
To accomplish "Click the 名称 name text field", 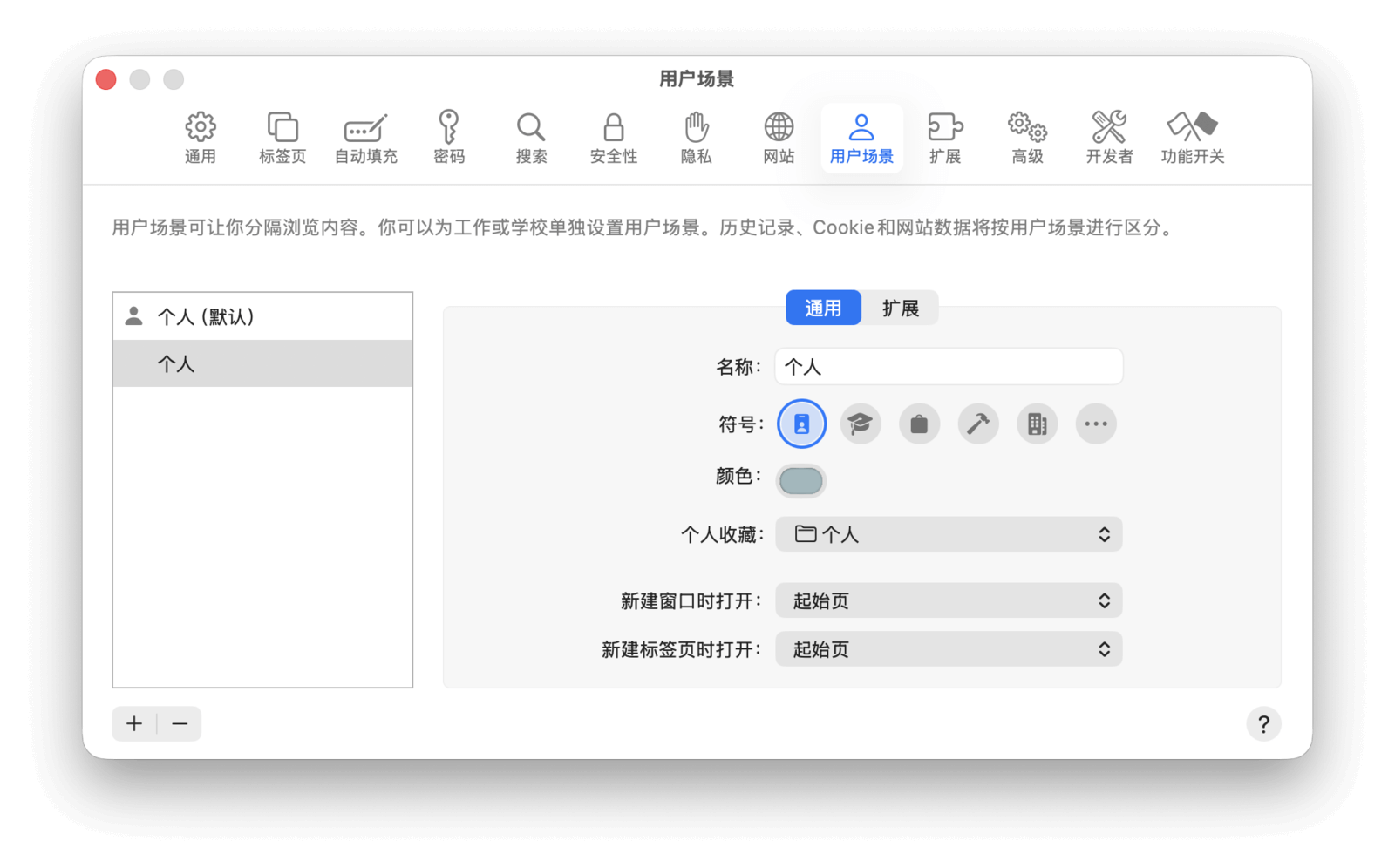I will point(949,367).
